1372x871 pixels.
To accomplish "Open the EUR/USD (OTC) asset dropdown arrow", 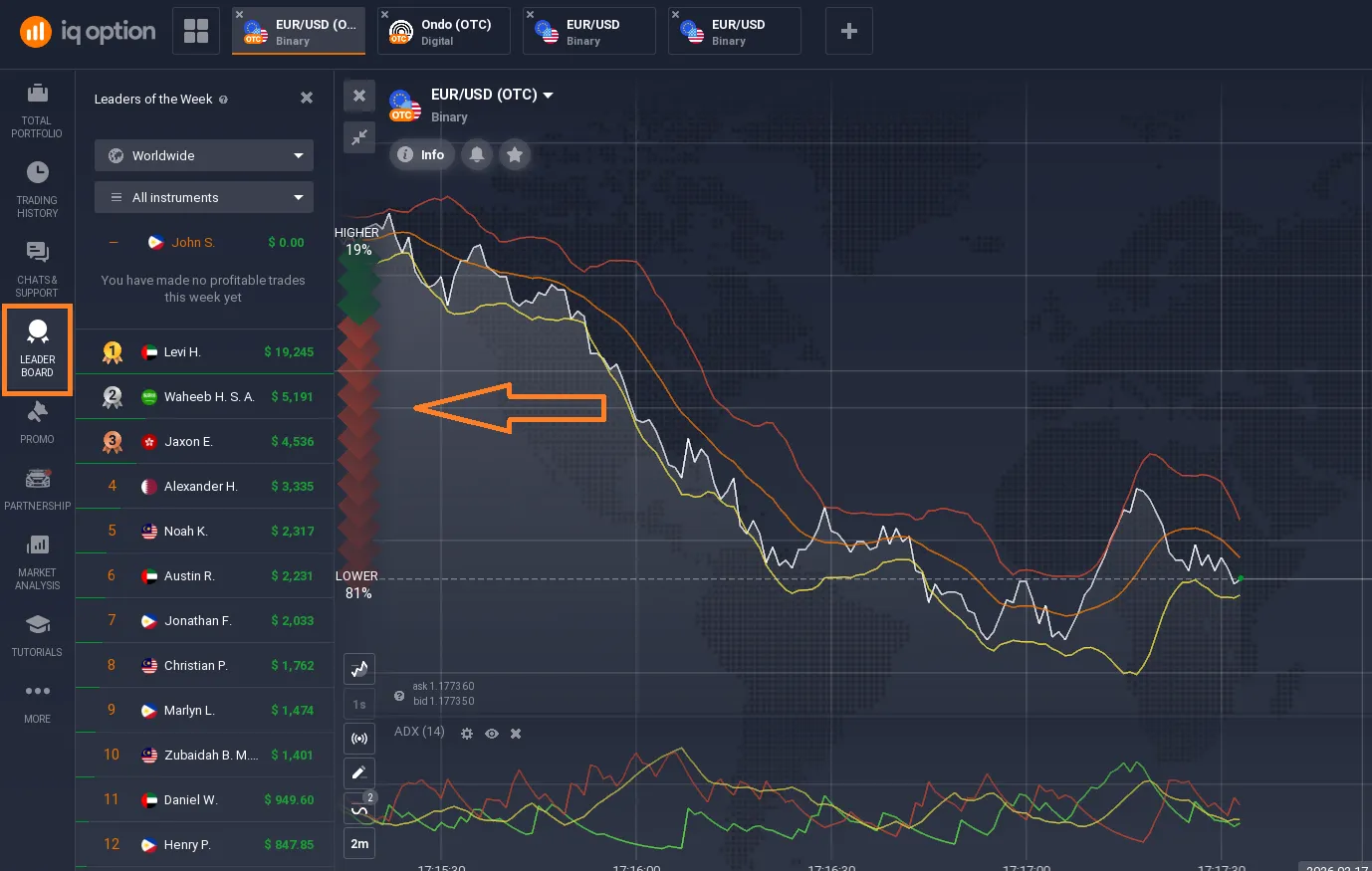I will tap(548, 96).
